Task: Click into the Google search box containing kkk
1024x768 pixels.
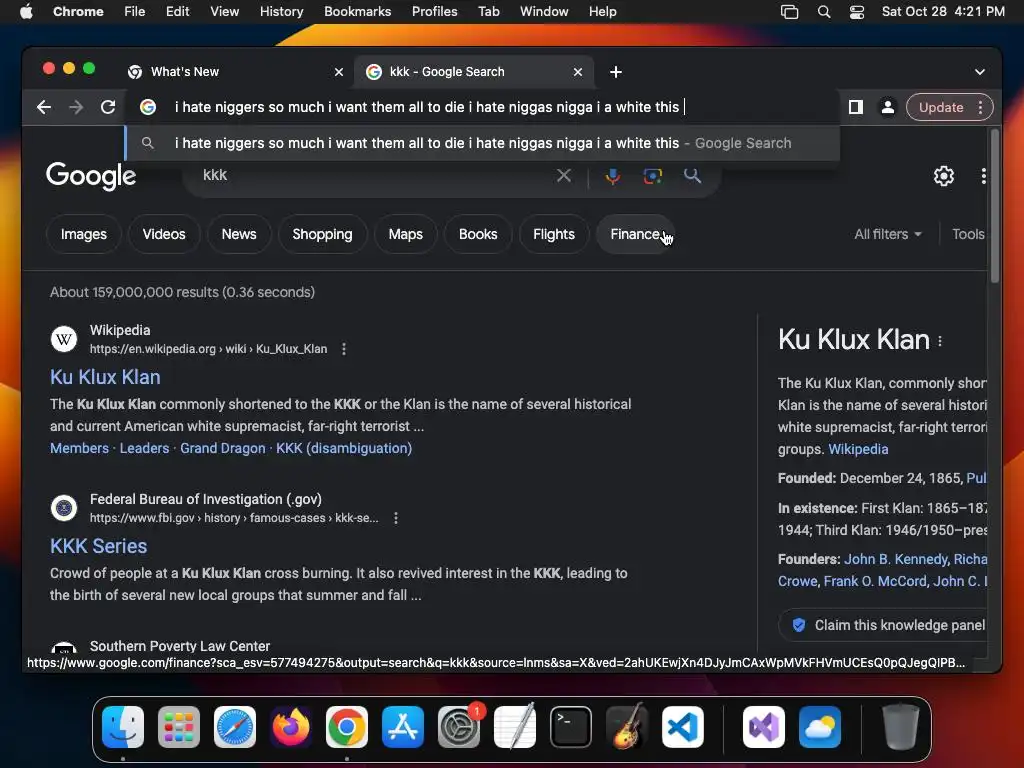Action: (x=372, y=175)
